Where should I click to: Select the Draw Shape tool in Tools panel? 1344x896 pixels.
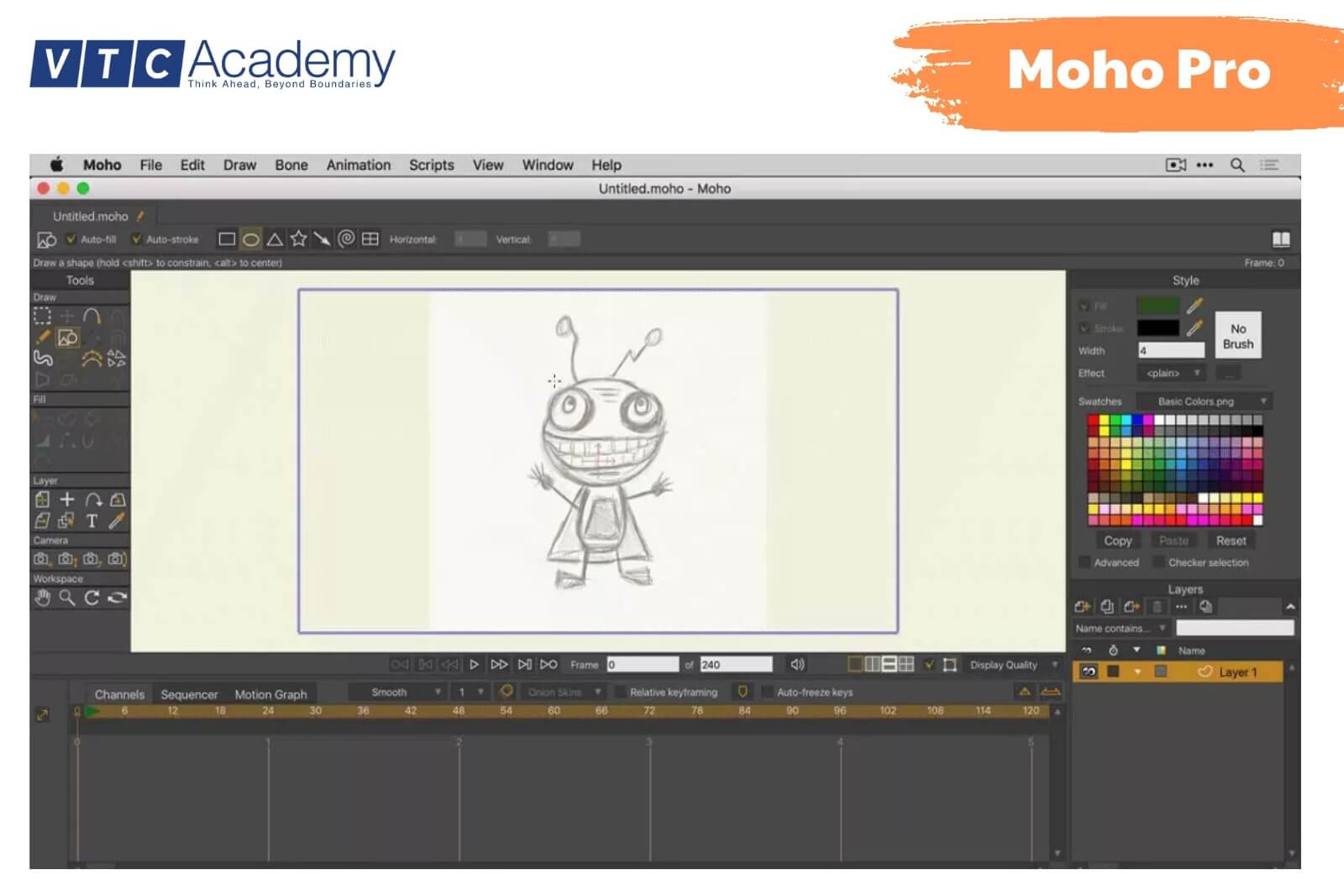[x=69, y=338]
